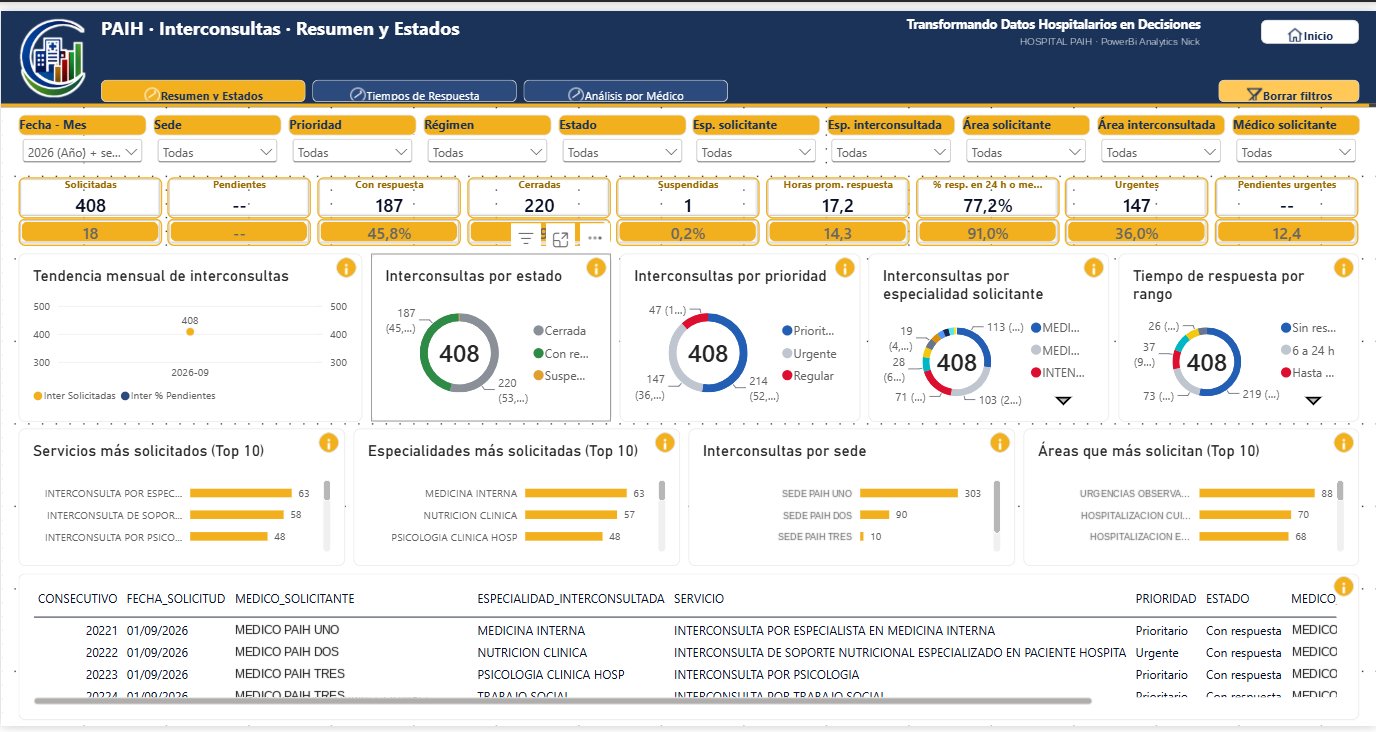
Task: Toggle Urgente legend item in prioridad chart
Action: [811, 353]
